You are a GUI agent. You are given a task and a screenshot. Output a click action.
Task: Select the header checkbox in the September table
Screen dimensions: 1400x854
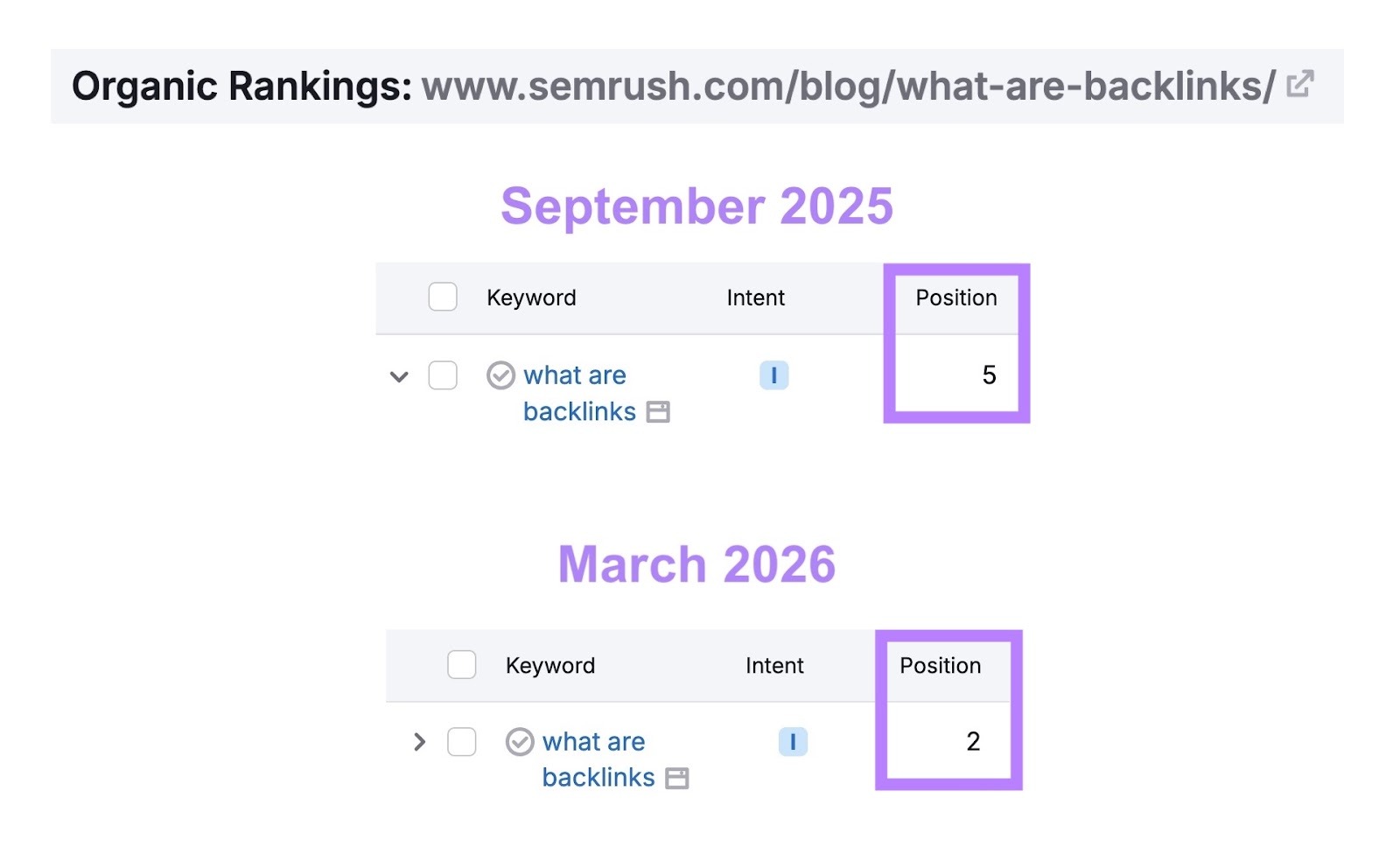tap(442, 297)
